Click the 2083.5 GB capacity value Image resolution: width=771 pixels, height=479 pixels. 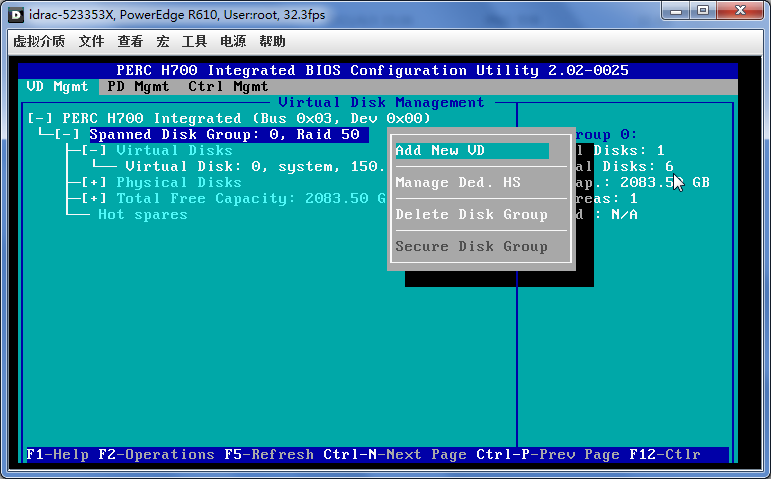(x=664, y=182)
